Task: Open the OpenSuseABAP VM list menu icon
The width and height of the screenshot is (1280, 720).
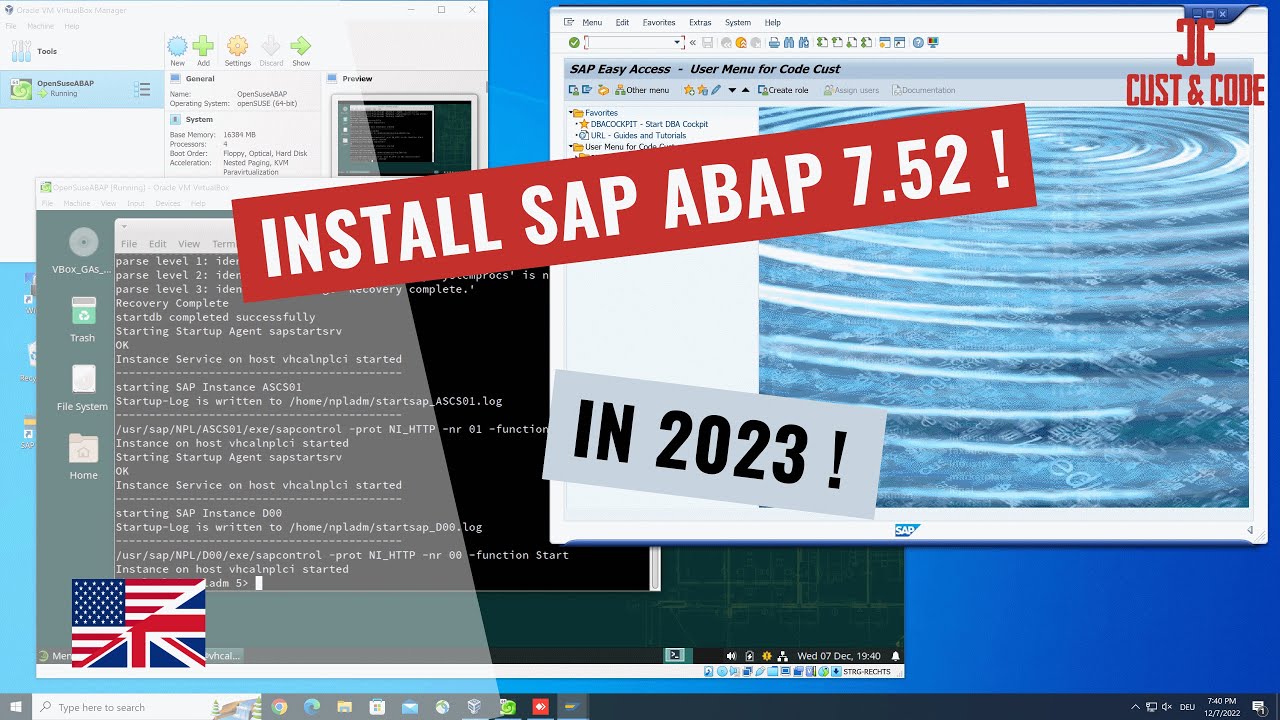Action: pyautogui.click(x=142, y=89)
